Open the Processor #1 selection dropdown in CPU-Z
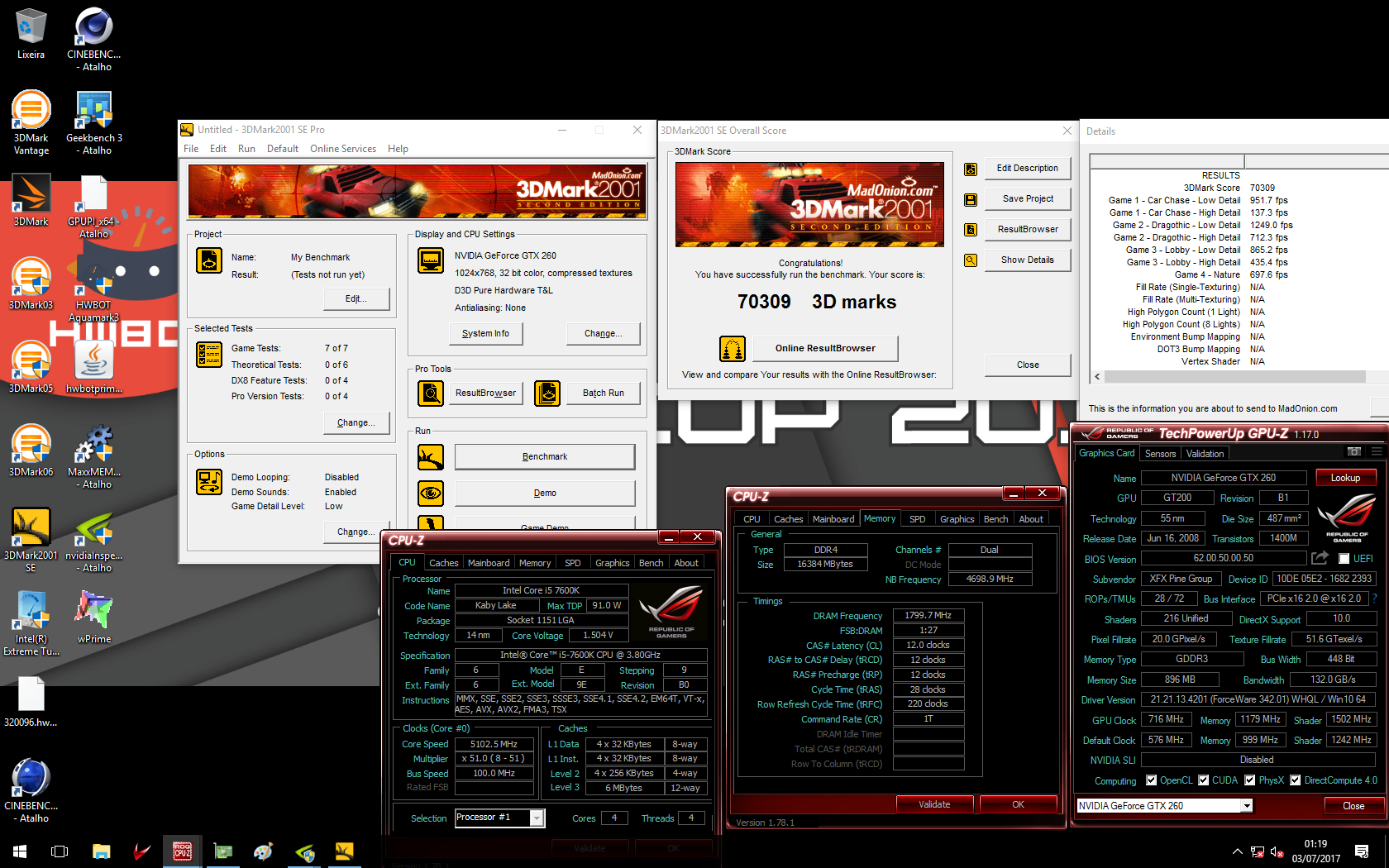Viewport: 1389px width, 868px height. [537, 818]
